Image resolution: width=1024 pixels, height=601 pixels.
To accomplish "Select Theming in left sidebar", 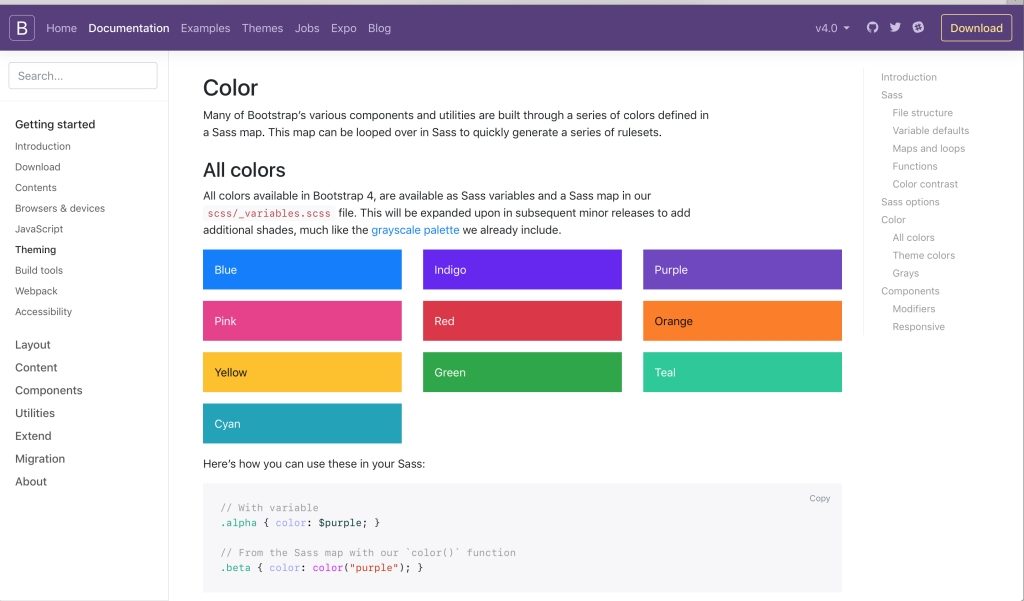I will click(x=35, y=250).
